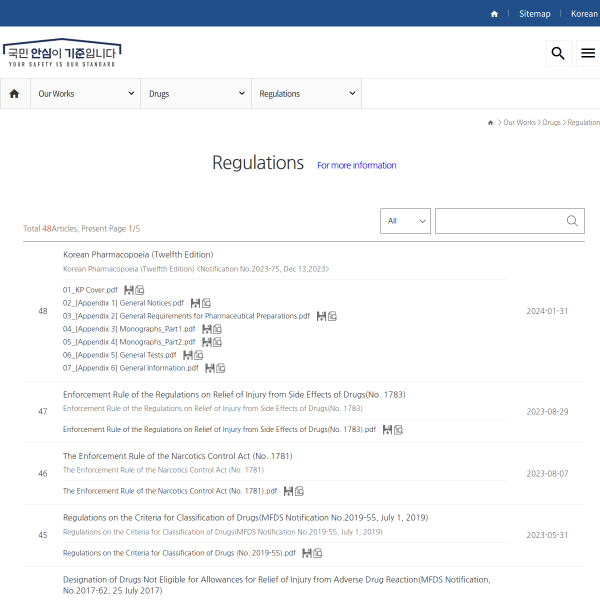Download the Side Effects of Drugs (No. 1783).pdf via its save icon

(387, 430)
